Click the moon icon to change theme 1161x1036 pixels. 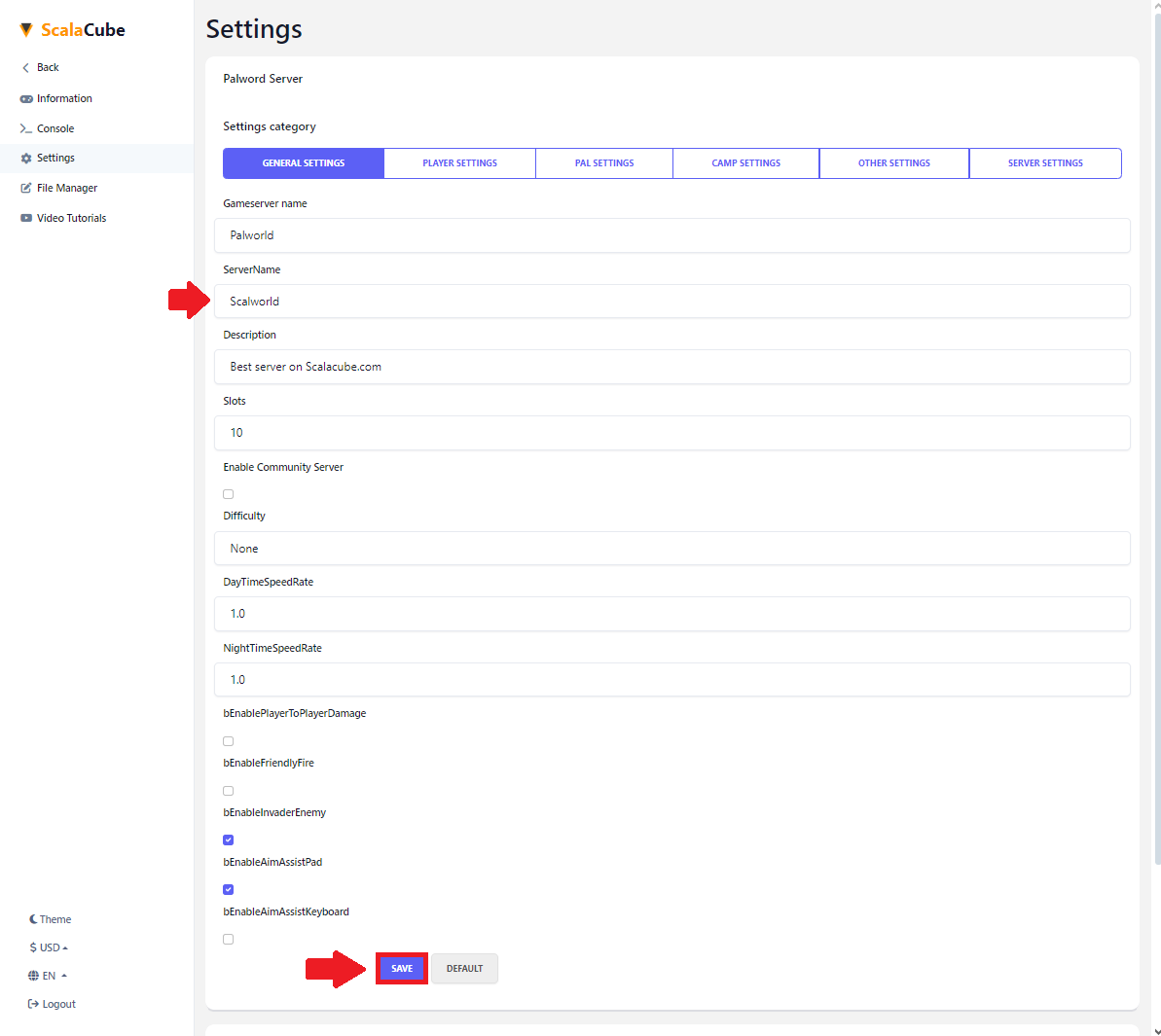32,918
